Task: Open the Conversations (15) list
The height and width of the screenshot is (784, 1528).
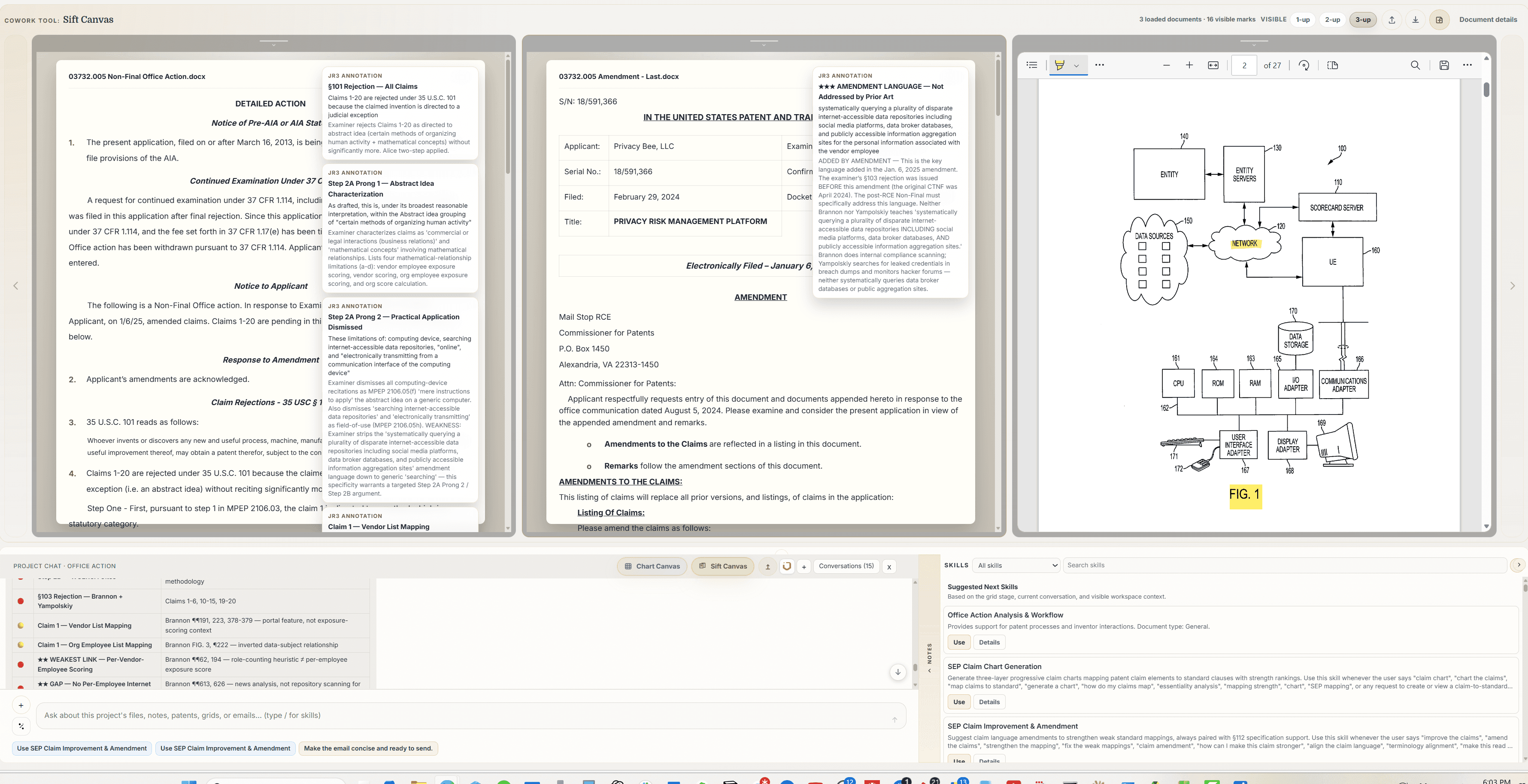Action: (846, 566)
